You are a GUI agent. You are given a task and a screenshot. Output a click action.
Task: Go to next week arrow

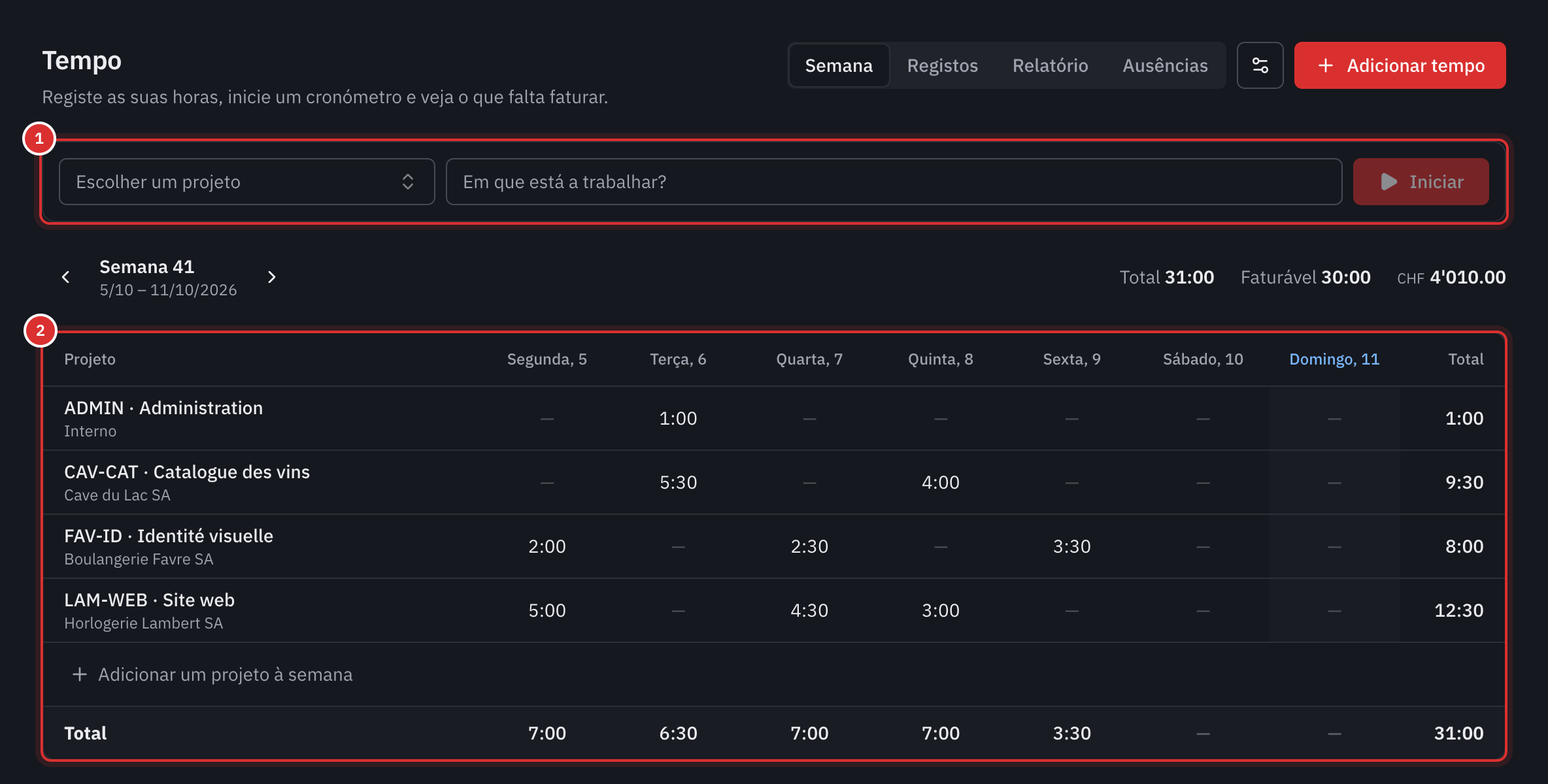tap(272, 277)
